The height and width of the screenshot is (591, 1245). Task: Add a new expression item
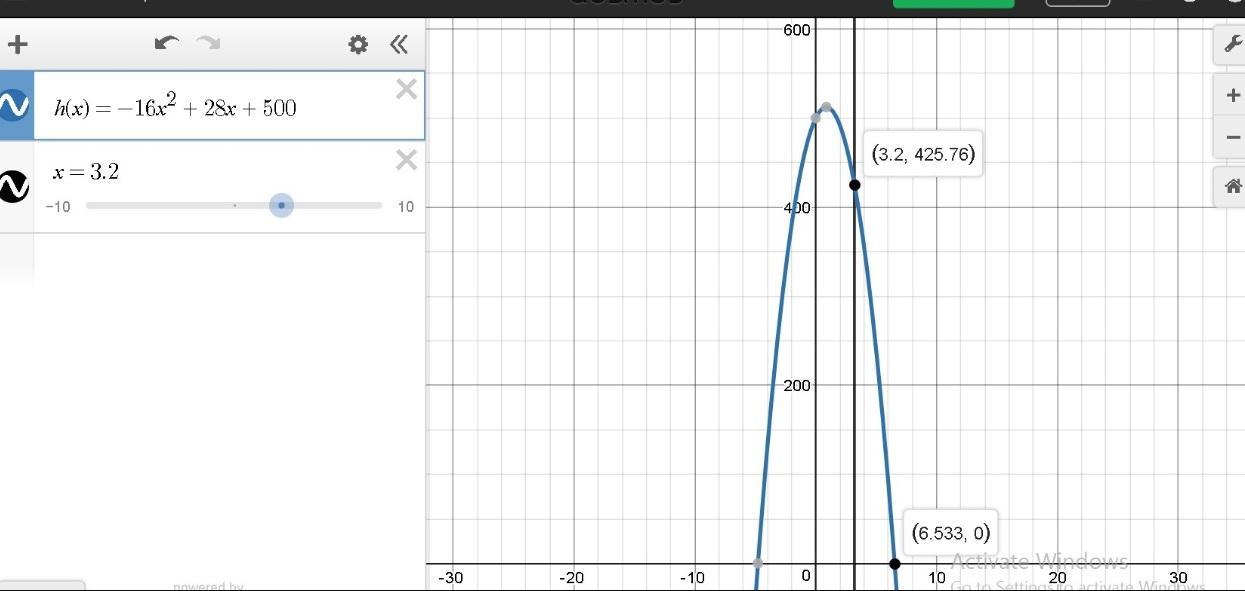17,44
